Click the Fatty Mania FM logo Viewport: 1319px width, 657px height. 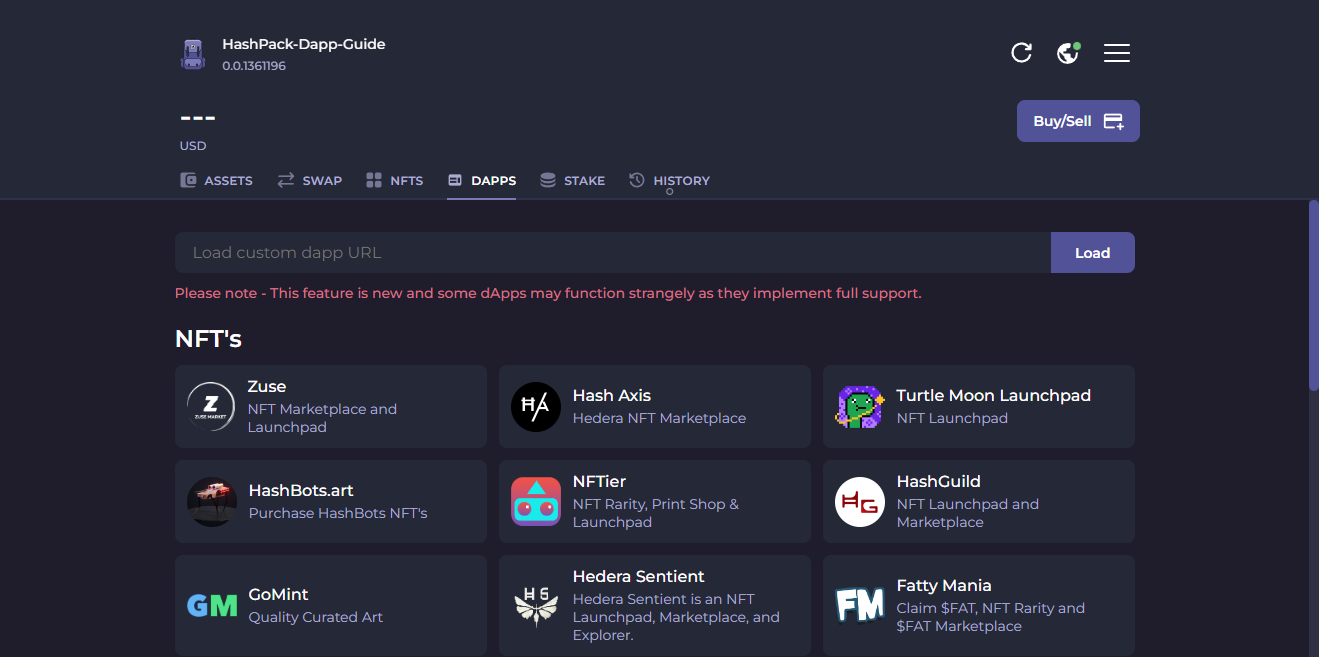click(x=860, y=605)
